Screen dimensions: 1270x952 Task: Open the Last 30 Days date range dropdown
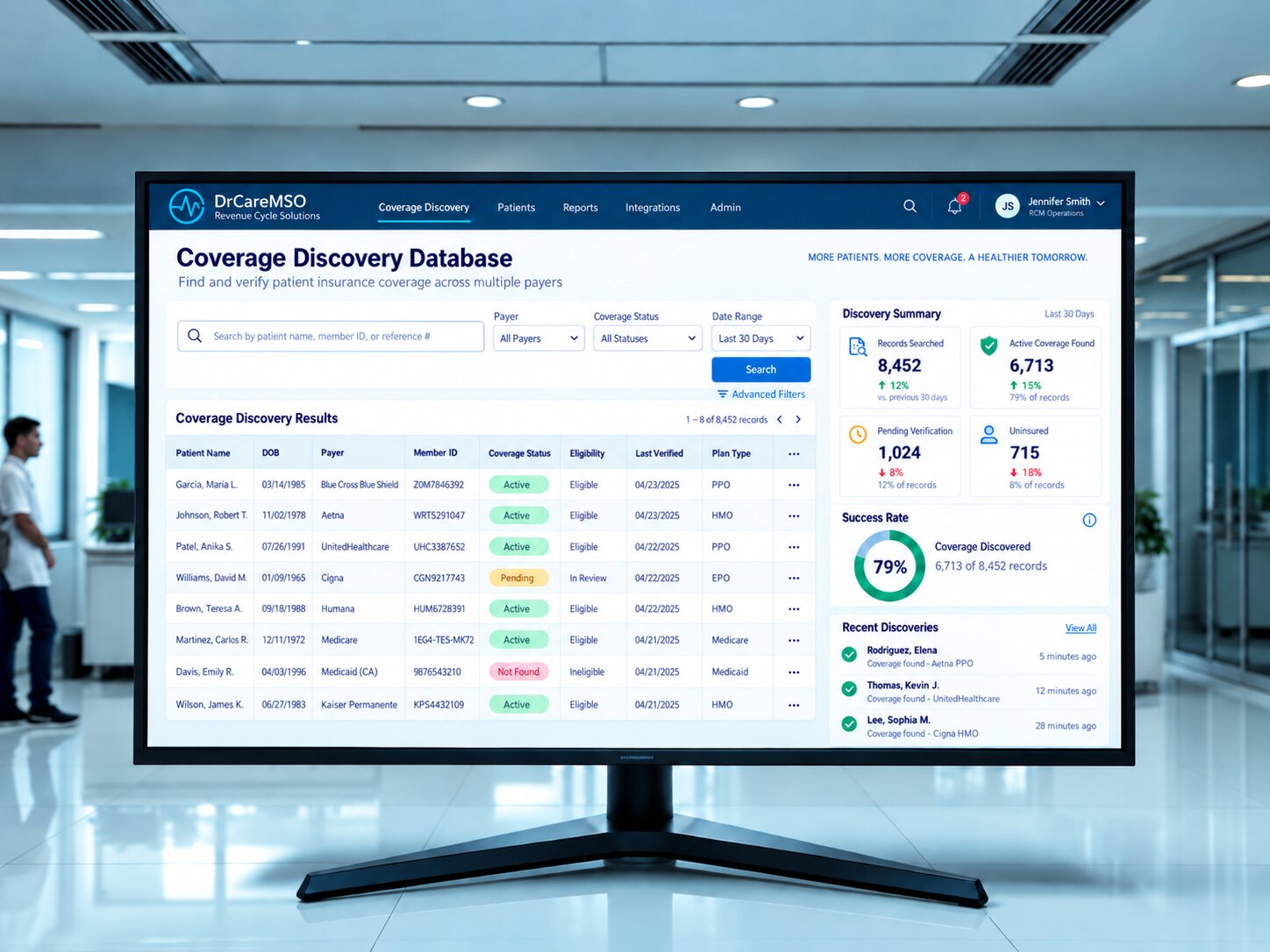coord(760,338)
